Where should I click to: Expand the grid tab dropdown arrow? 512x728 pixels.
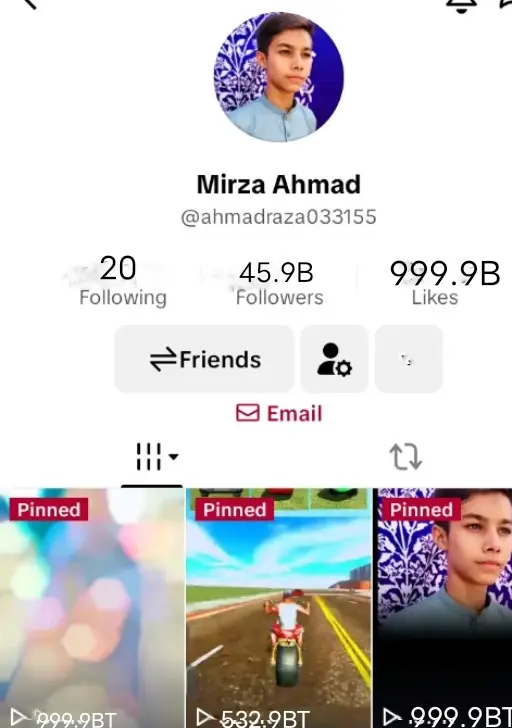[174, 457]
